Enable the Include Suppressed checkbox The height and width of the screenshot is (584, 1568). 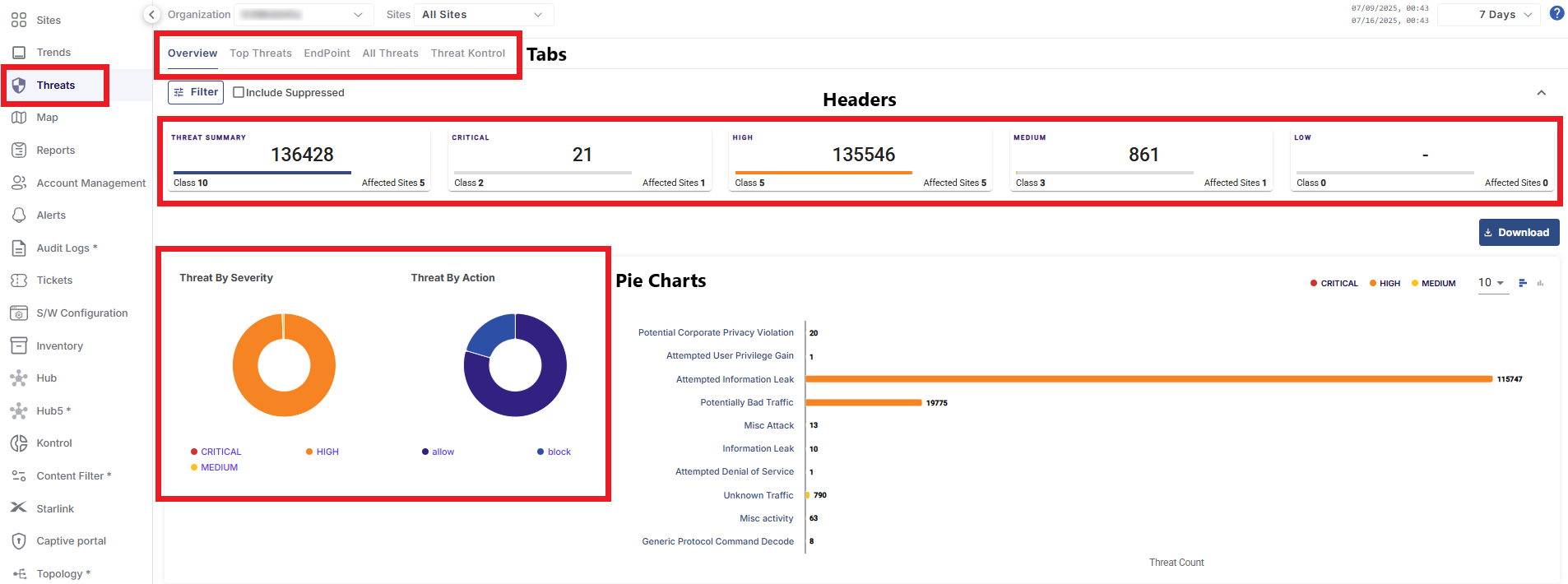239,93
